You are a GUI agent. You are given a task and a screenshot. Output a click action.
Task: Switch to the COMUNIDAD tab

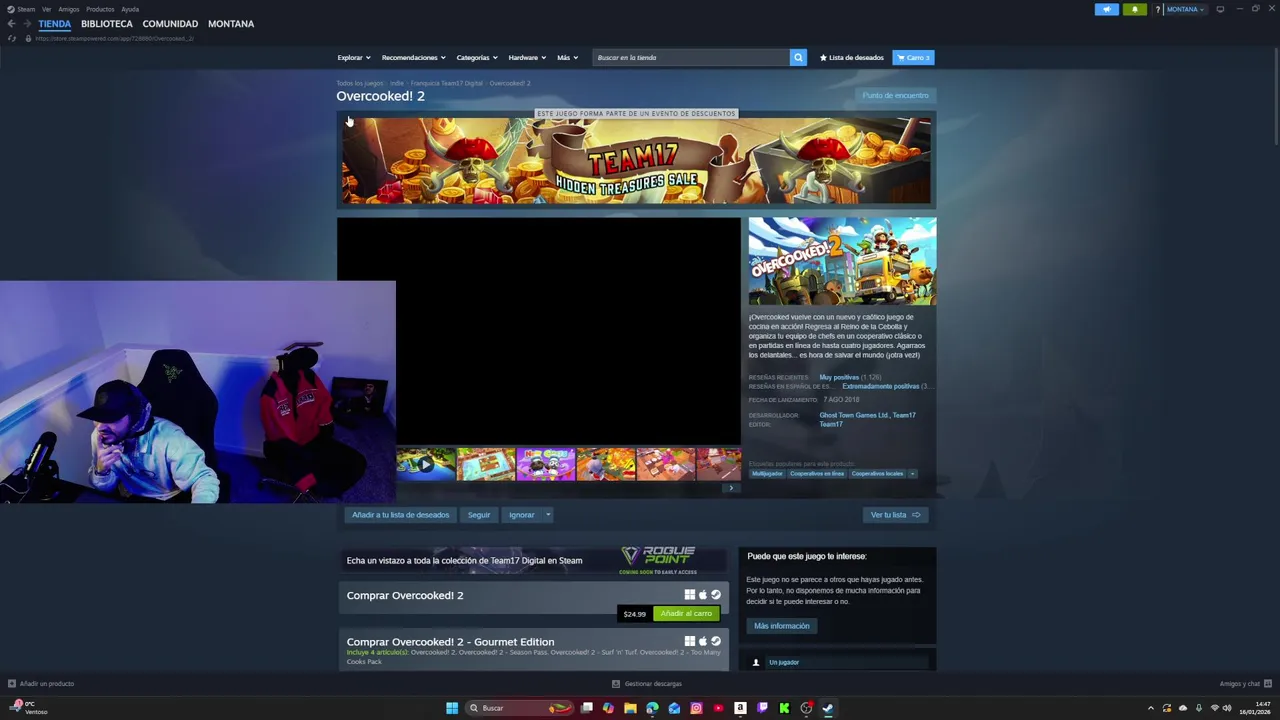point(170,23)
